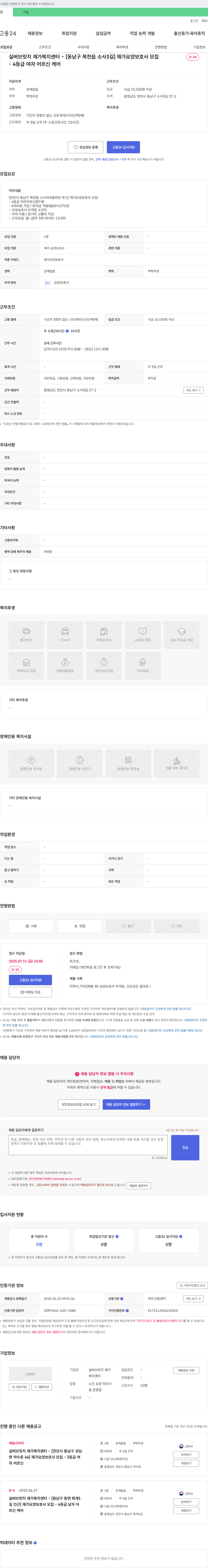This screenshot has height=1568, width=208.
Task: Open 지도 보기 in 인증기관 정보
Action: click(x=193, y=1298)
